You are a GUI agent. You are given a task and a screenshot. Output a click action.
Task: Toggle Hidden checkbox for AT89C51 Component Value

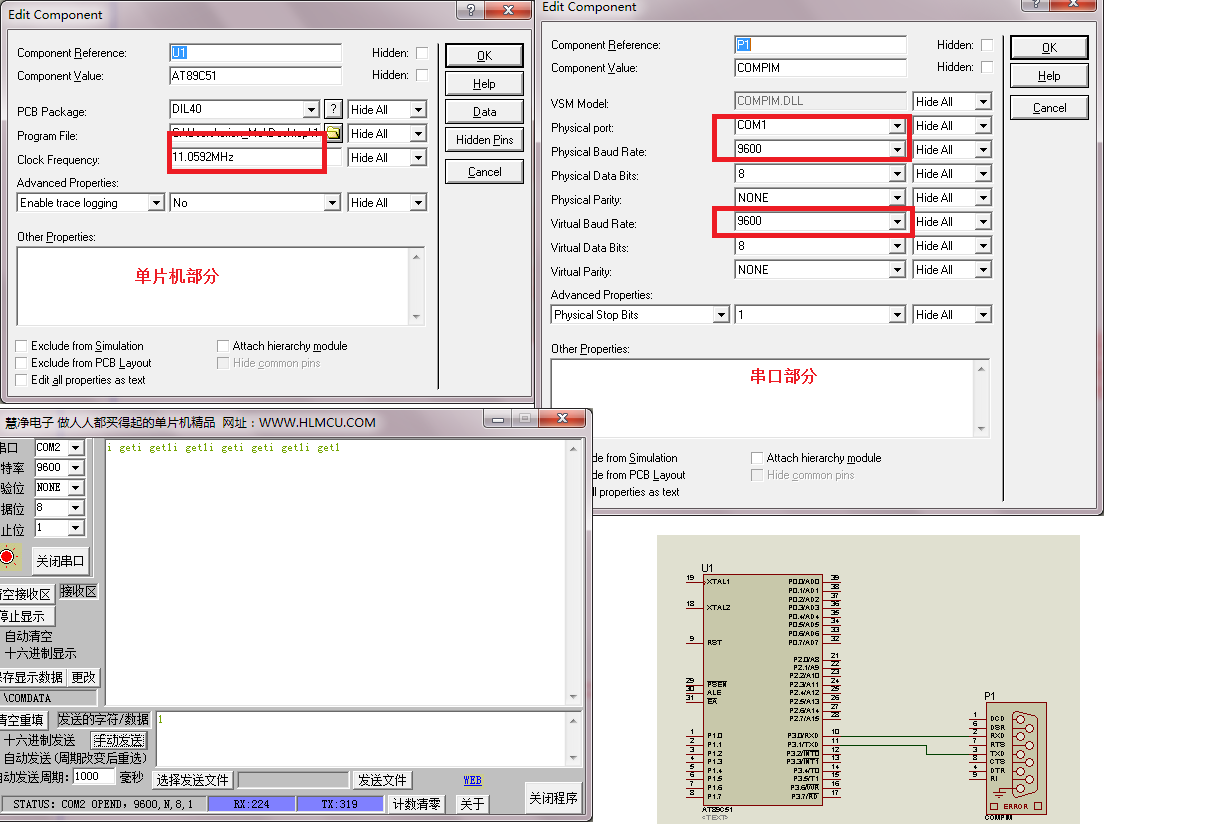[422, 75]
